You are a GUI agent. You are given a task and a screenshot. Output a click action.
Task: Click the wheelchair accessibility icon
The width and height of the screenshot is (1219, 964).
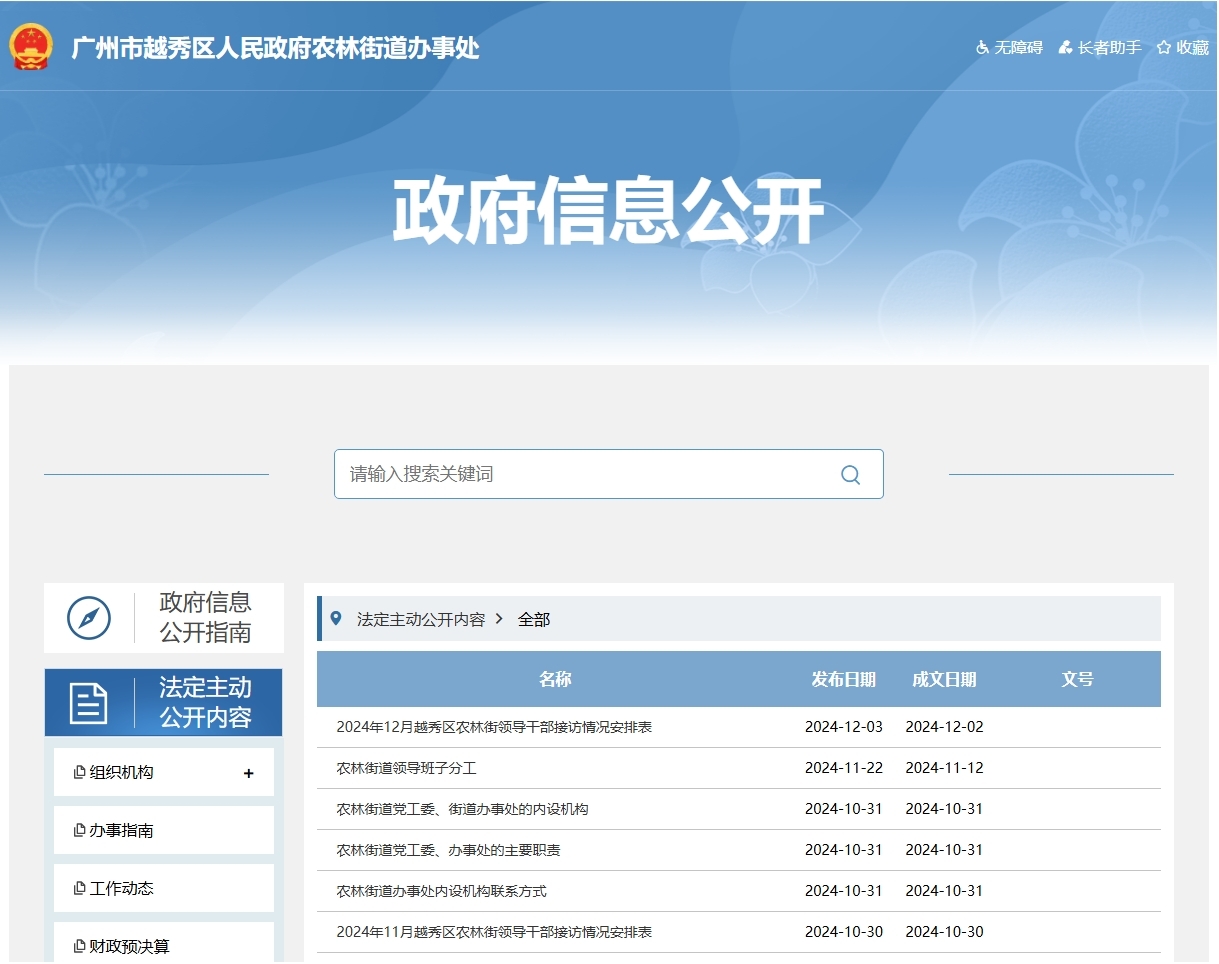(982, 47)
